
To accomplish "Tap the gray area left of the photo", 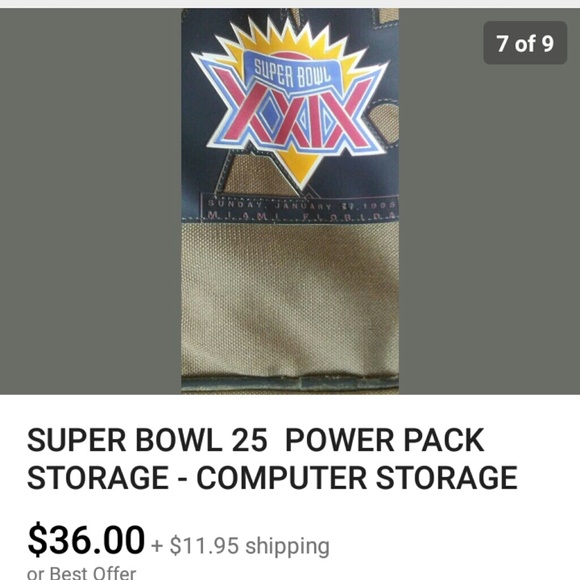I will [91, 201].
